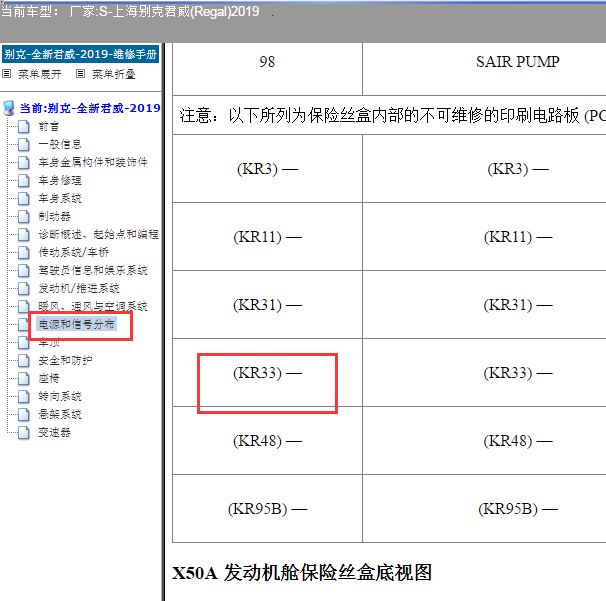Screen dimensions: 606x601
Task: Open 诊断概述、起始点和编程 in the tree
Action: (98, 234)
